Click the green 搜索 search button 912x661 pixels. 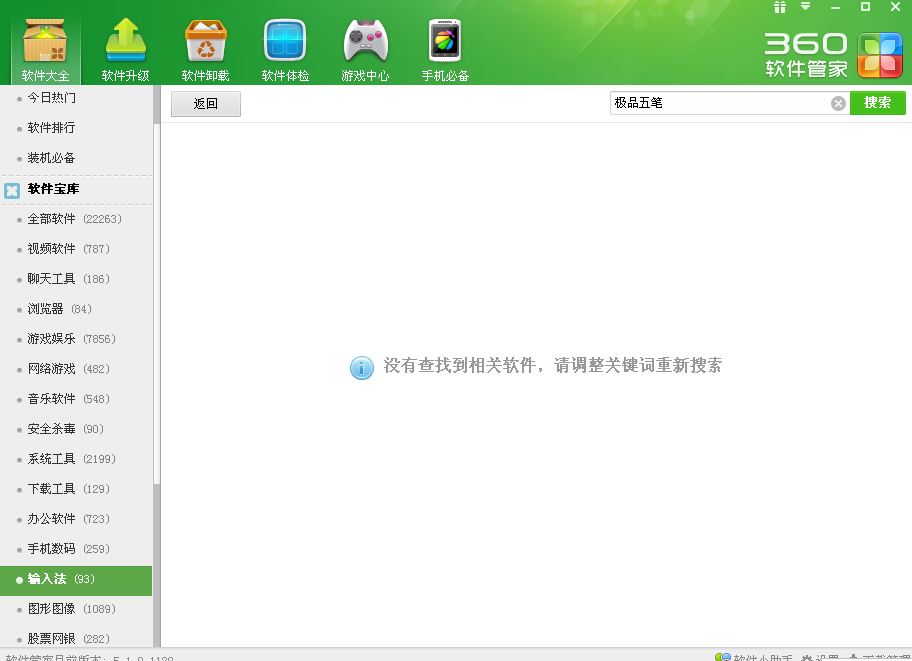877,103
